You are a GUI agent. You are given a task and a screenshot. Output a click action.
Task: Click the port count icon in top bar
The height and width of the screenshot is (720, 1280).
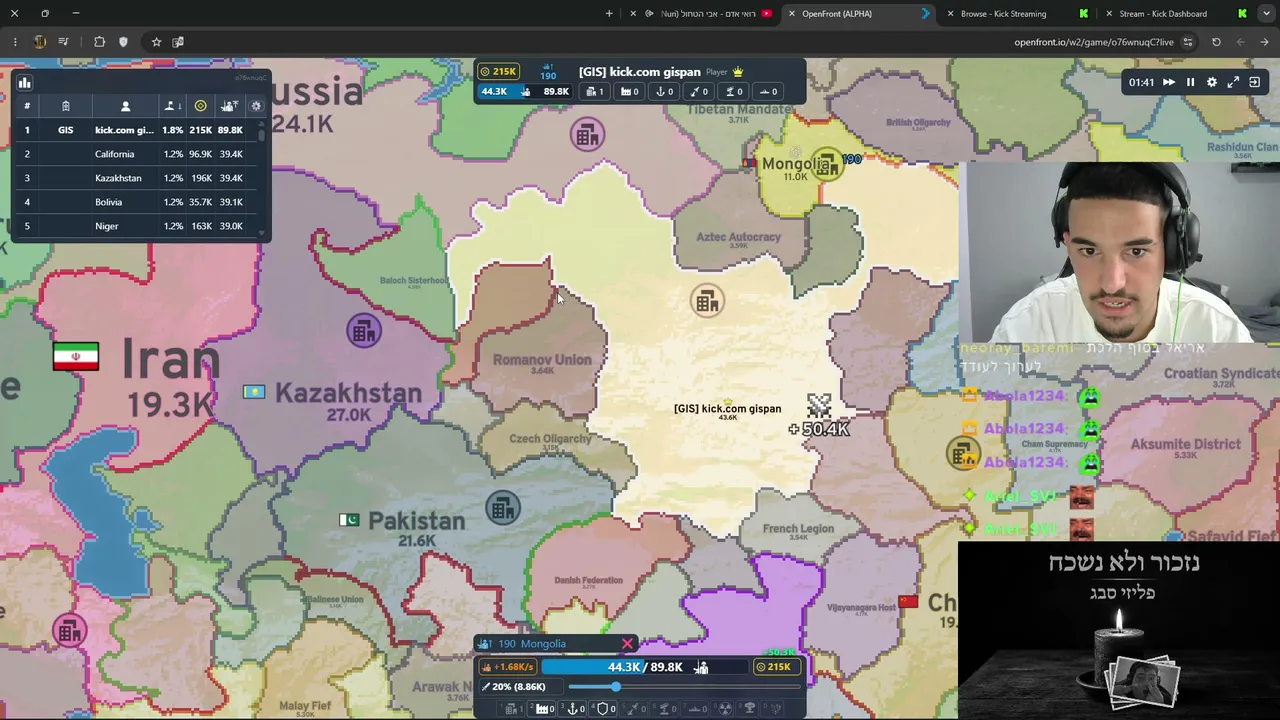pyautogui.click(x=664, y=92)
